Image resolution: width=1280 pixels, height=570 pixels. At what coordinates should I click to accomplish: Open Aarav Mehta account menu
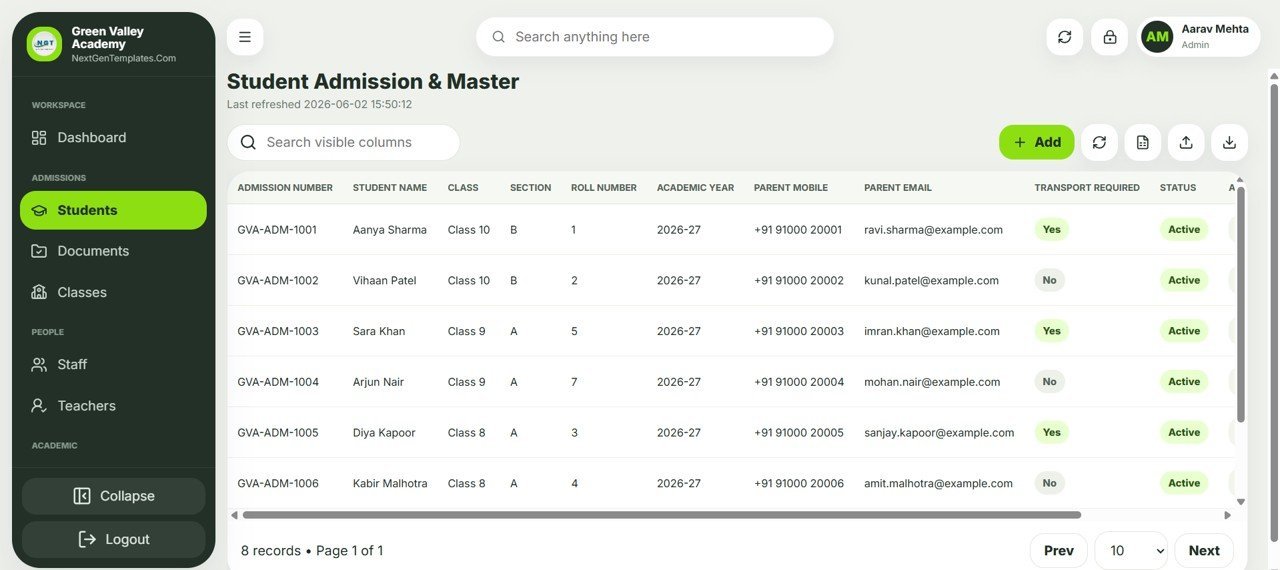click(x=1199, y=37)
